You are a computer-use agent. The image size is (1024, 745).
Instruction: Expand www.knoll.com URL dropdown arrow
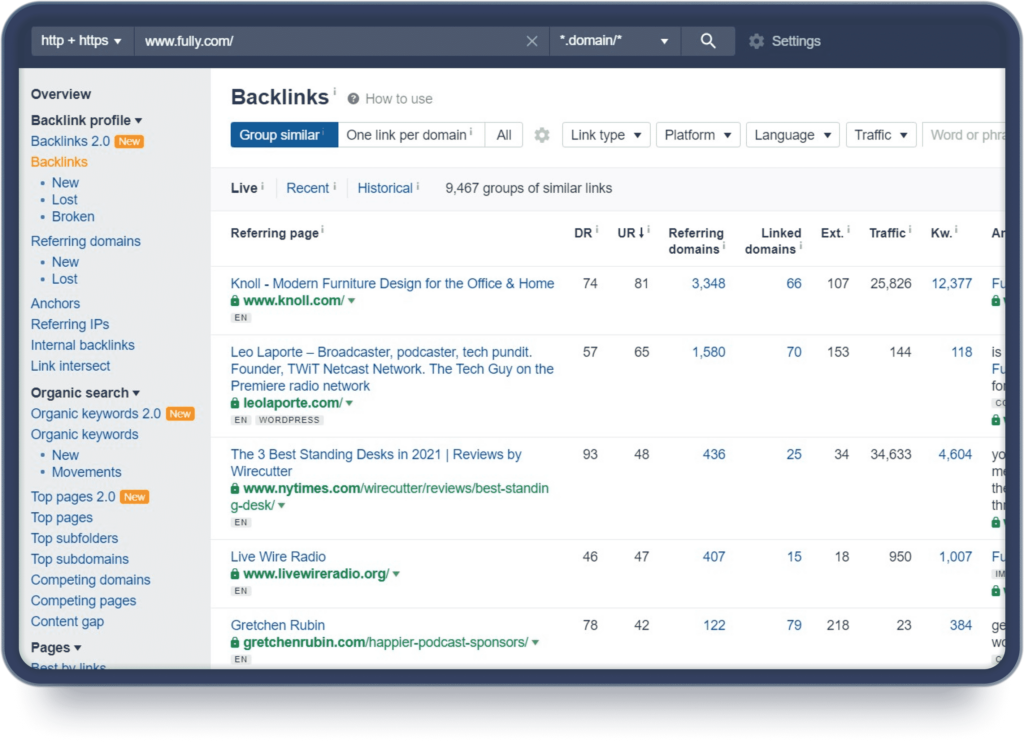click(352, 301)
